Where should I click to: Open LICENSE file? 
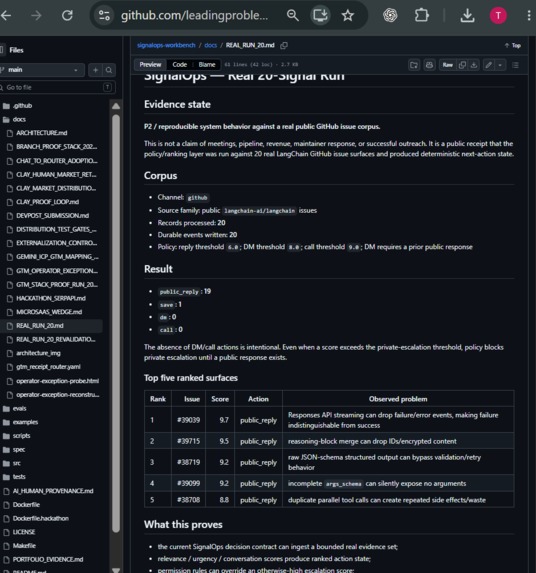(24, 532)
